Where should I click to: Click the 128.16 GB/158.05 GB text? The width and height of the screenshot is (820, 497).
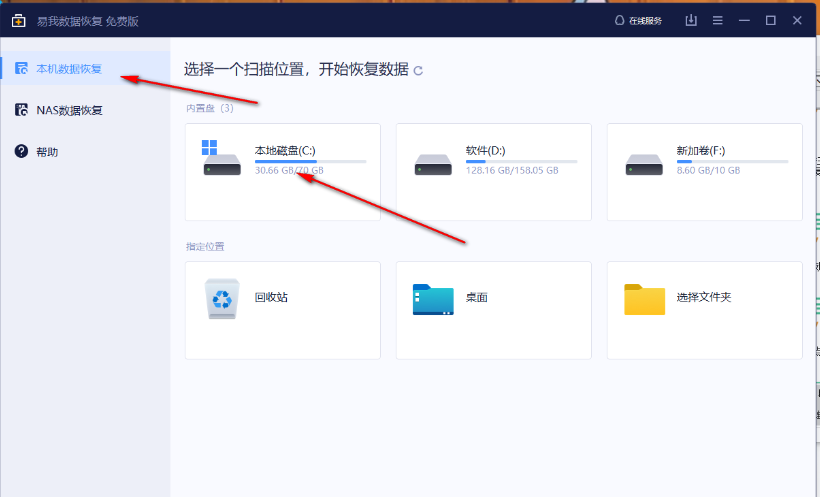[512, 171]
